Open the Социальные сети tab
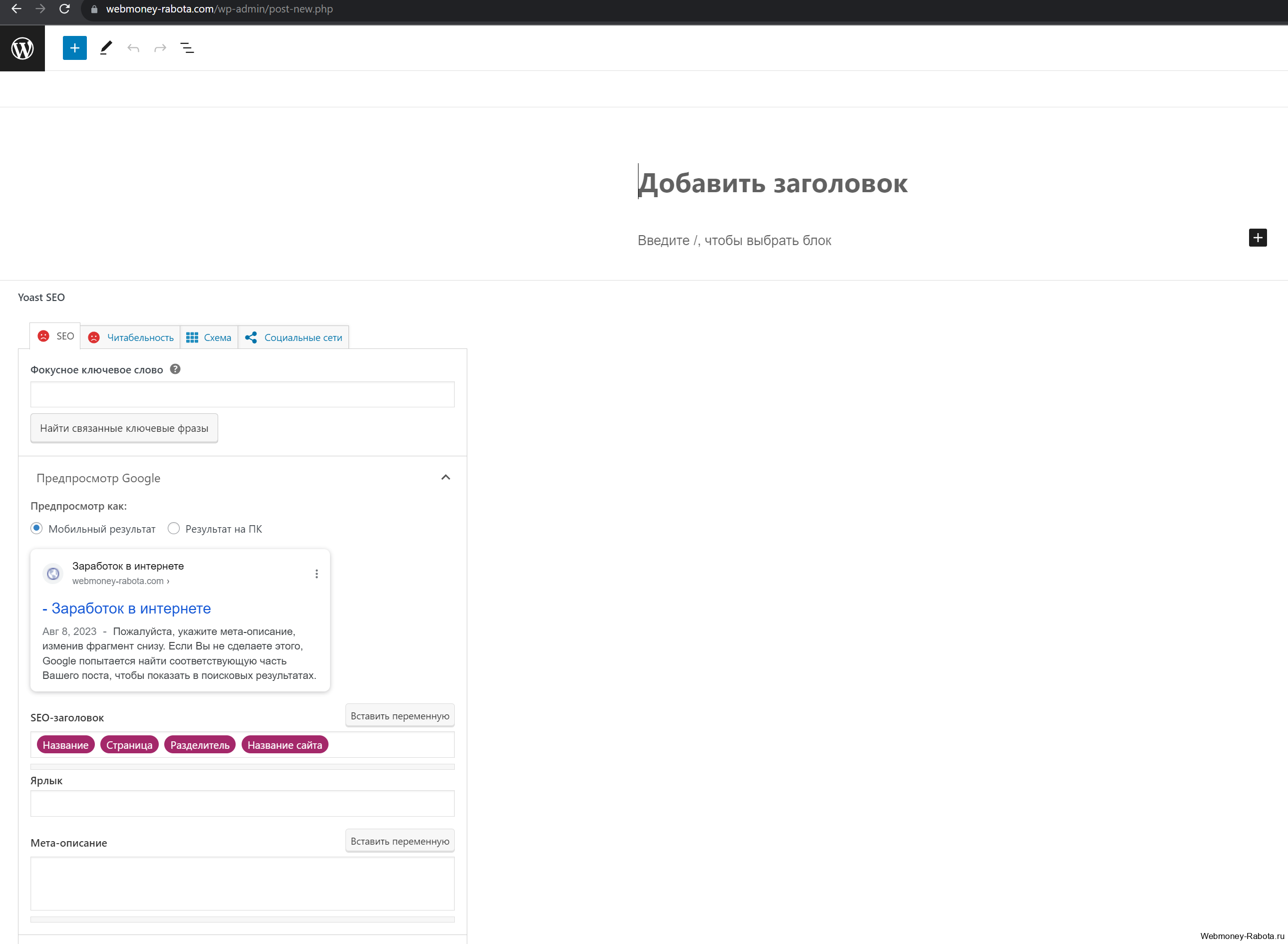Viewport: 1288px width, 944px height. pos(294,337)
